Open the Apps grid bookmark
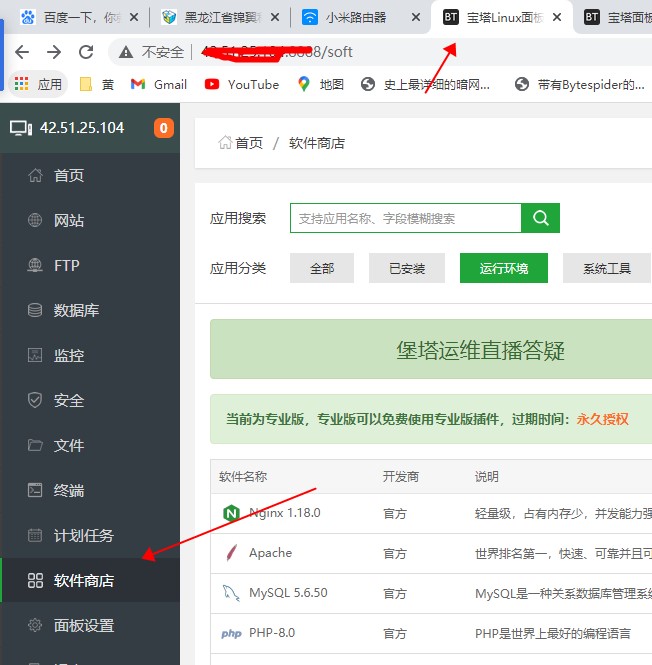Image resolution: width=652 pixels, height=665 pixels. 38,84
